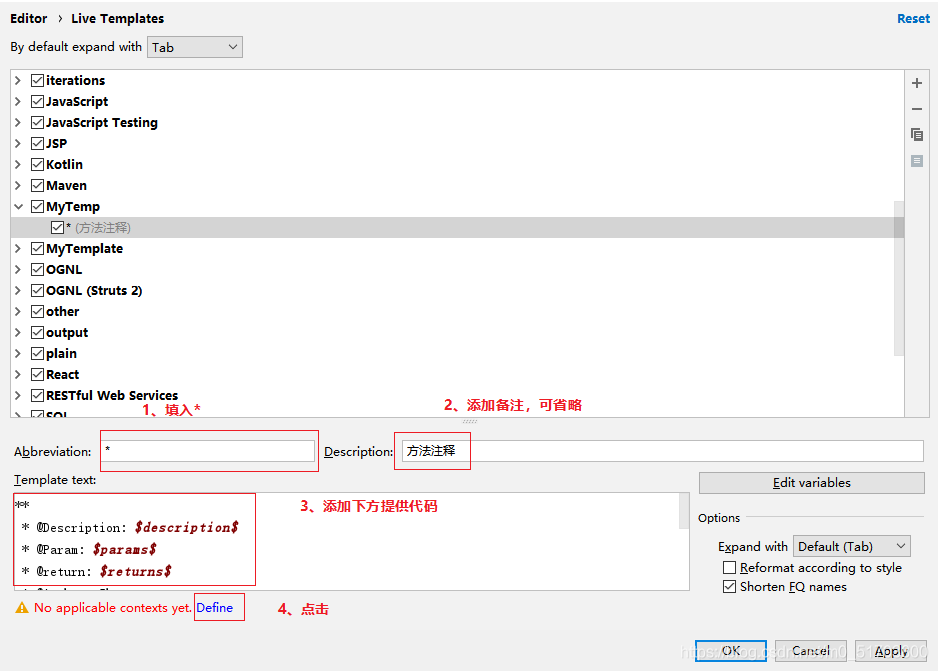Image resolution: width=938 pixels, height=671 pixels.
Task: Toggle the Maven group checkbox
Action: (37, 185)
